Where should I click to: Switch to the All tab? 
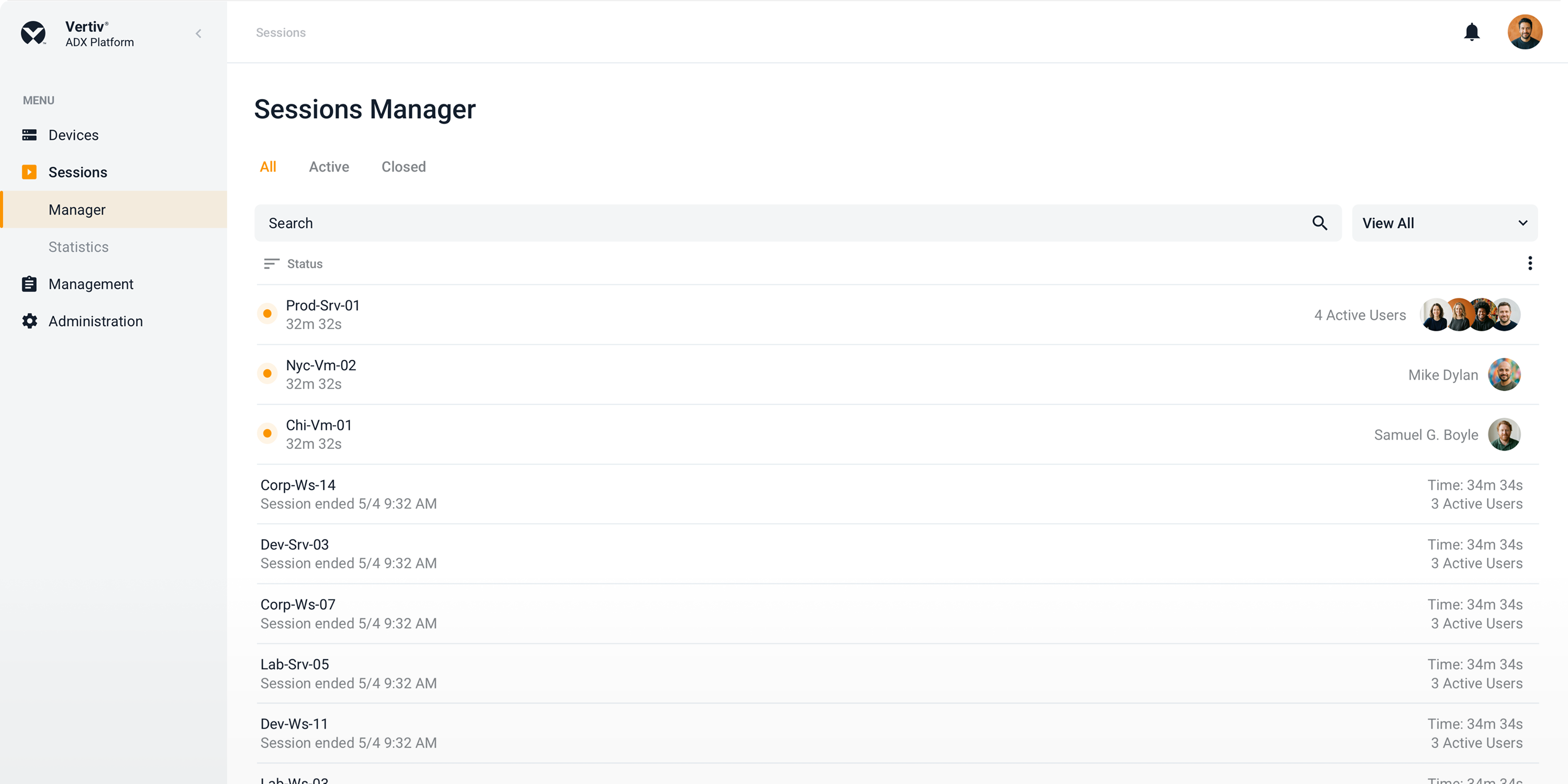pos(268,167)
